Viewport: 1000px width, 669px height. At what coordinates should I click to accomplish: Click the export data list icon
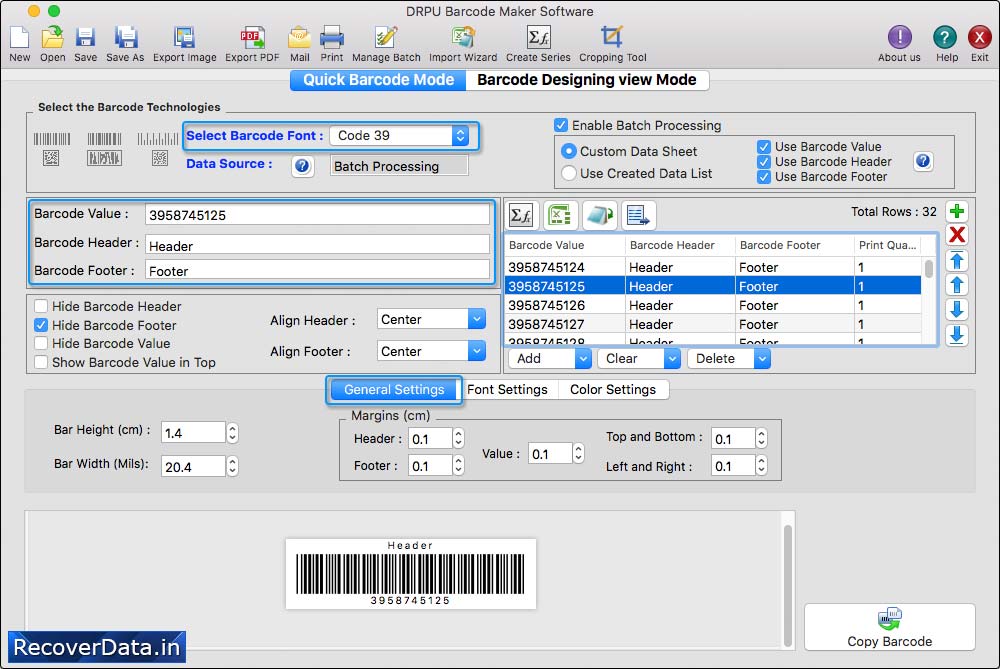point(637,216)
